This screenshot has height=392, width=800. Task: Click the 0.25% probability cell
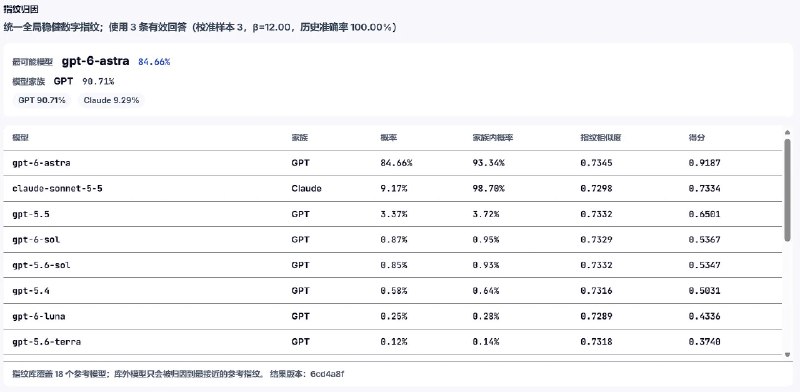click(x=394, y=316)
